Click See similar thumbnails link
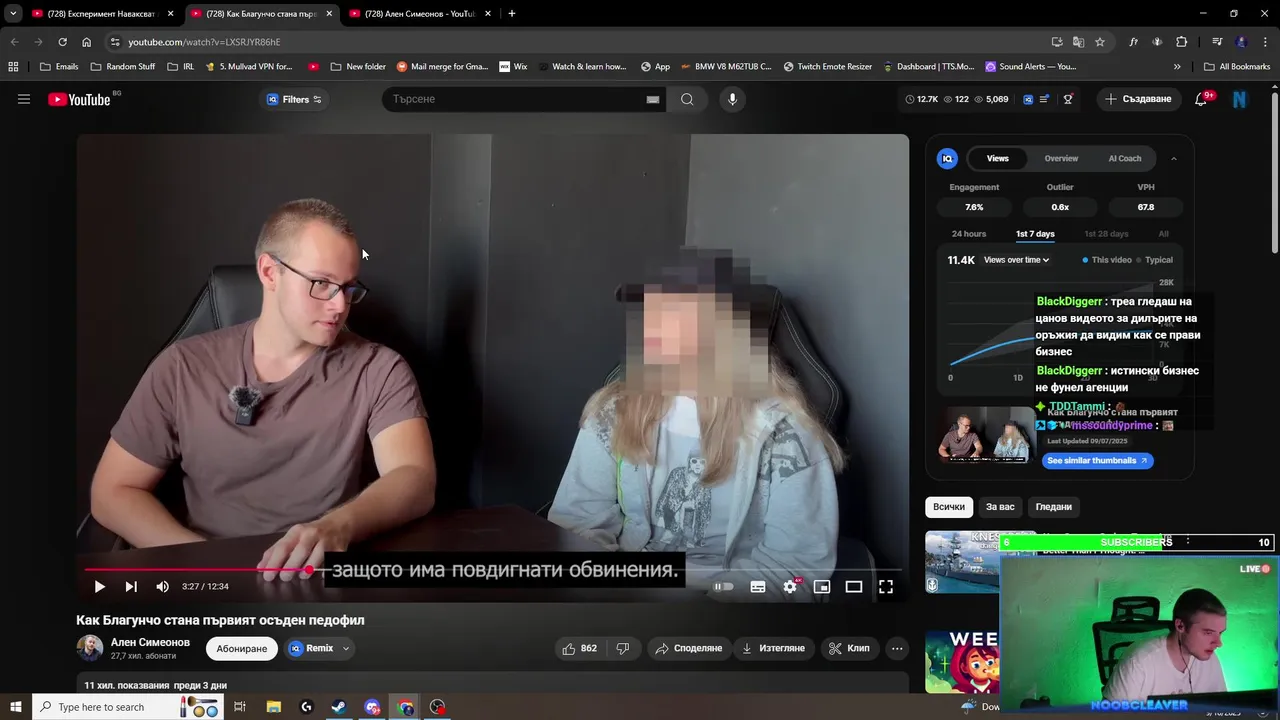 pos(1097,461)
